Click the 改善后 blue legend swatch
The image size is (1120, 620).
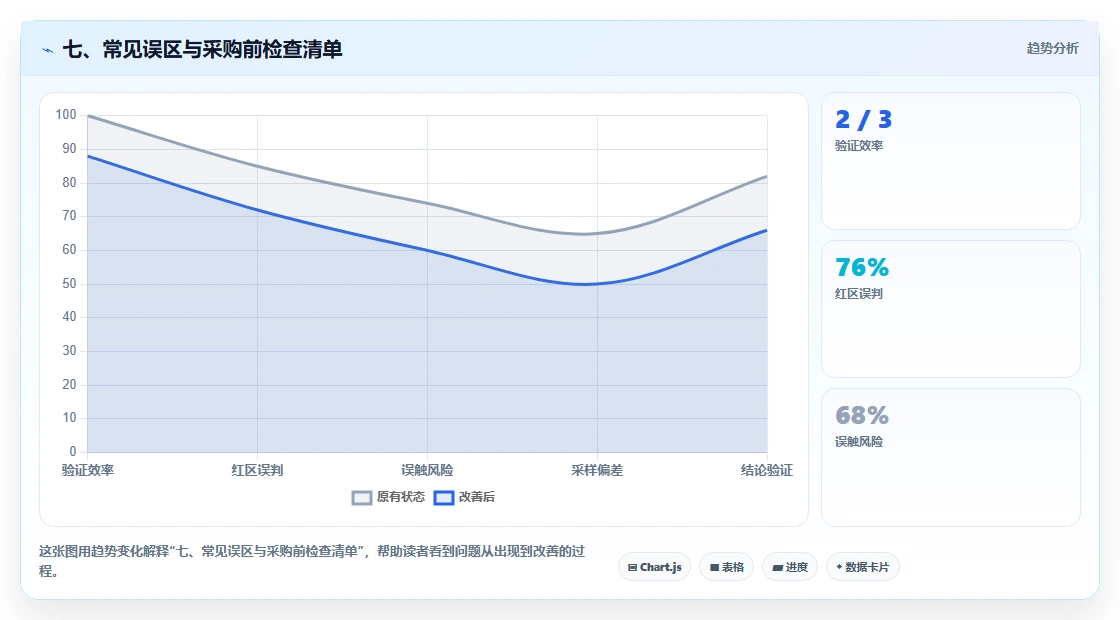pyautogui.click(x=444, y=498)
